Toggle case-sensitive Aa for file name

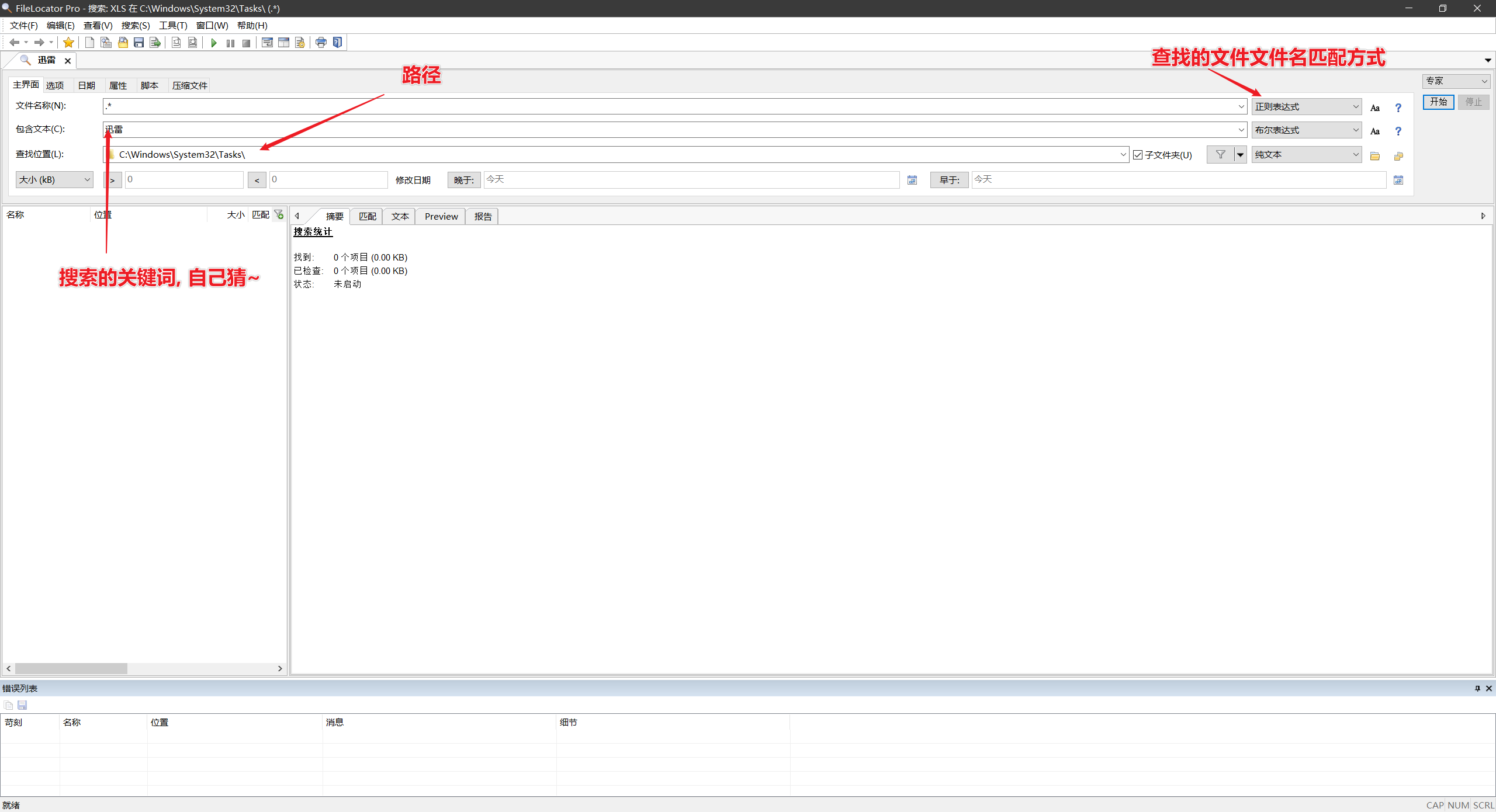1375,107
